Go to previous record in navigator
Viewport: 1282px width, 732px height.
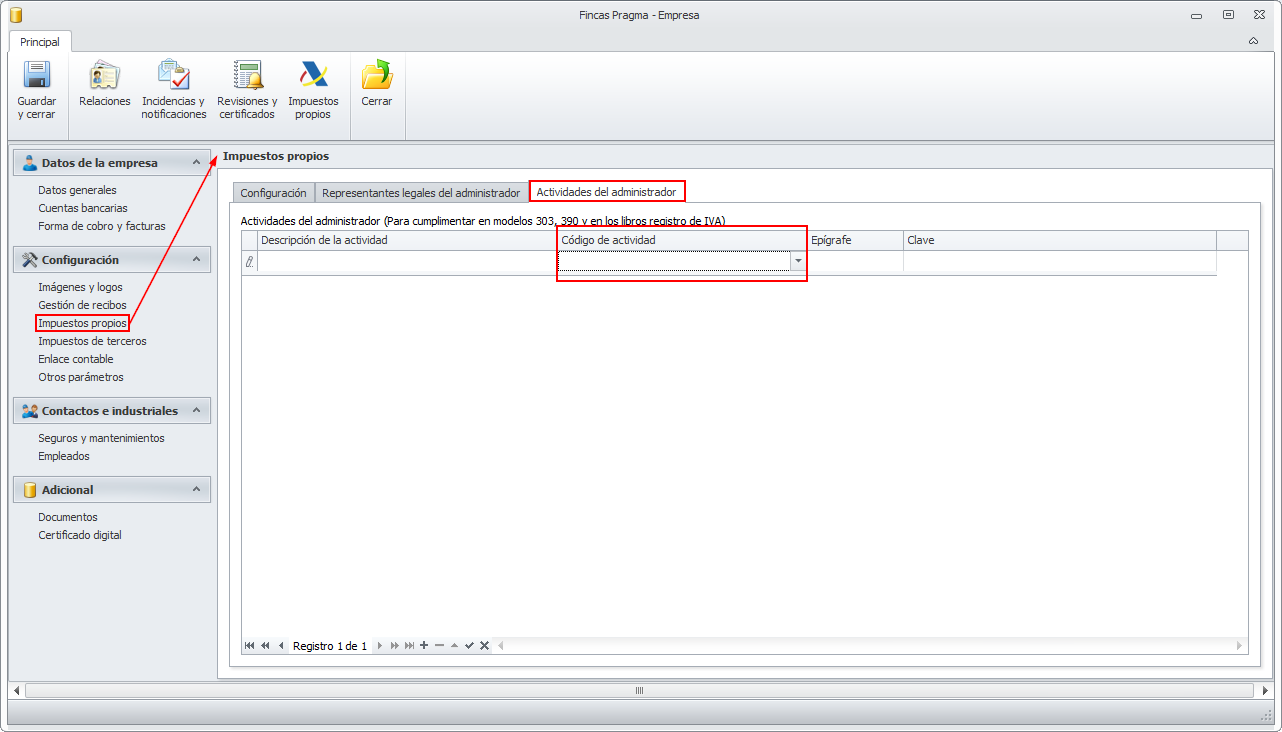coord(281,646)
